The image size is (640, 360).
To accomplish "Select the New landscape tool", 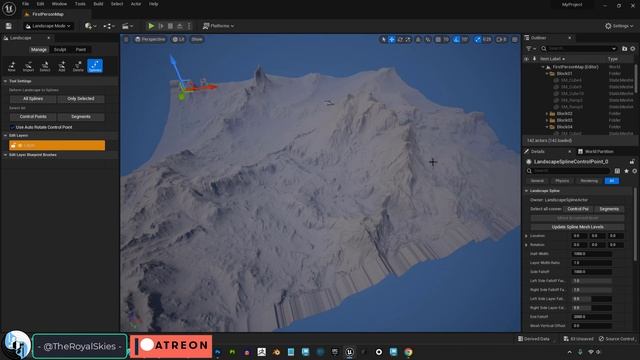I will (11, 66).
